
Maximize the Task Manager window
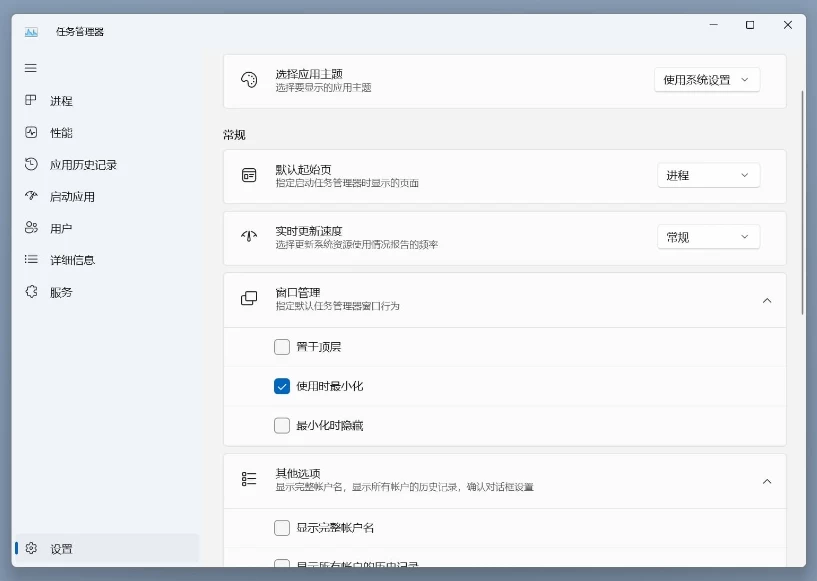[750, 25]
